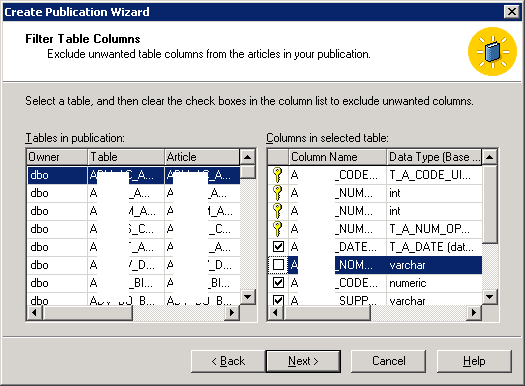Click the columns list scroll-right arrow
525x386 pixels.
[x=473, y=313]
